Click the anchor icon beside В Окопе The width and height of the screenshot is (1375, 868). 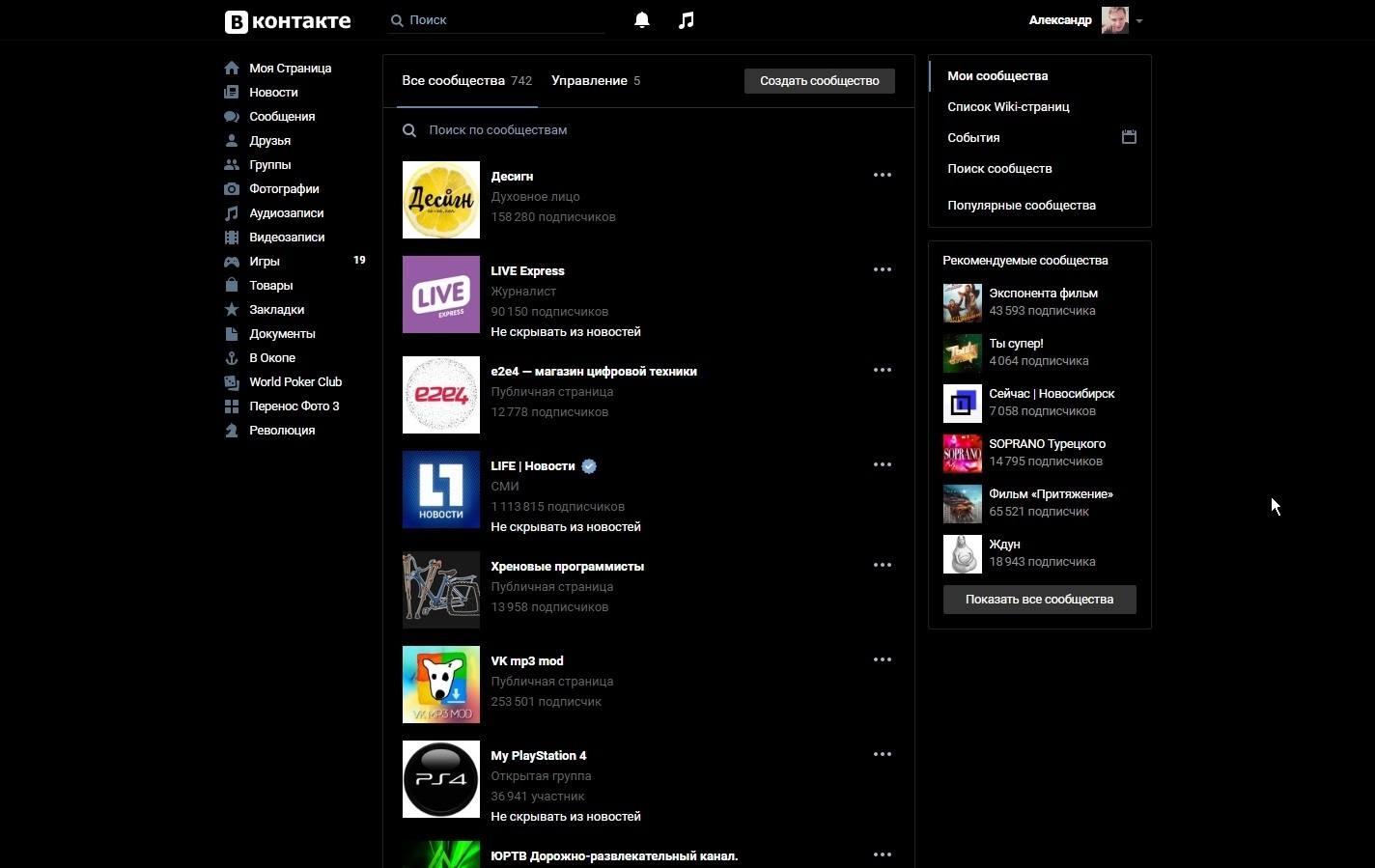(x=232, y=357)
